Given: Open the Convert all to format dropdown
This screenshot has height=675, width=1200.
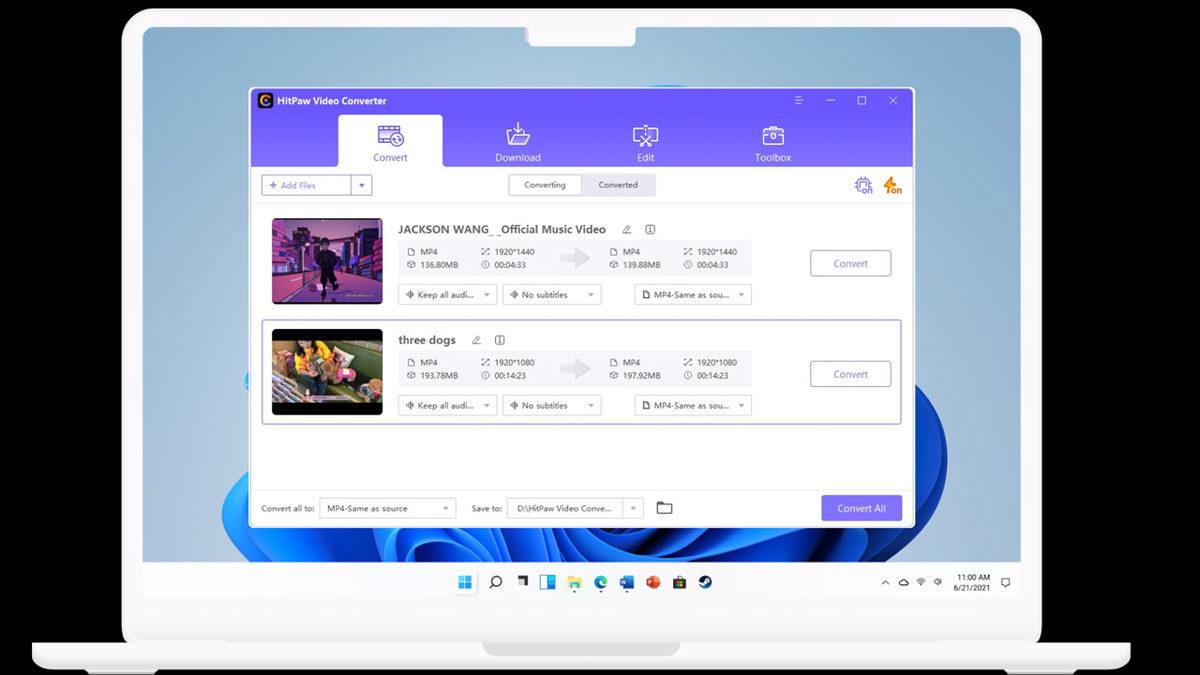Looking at the screenshot, I should [x=386, y=507].
